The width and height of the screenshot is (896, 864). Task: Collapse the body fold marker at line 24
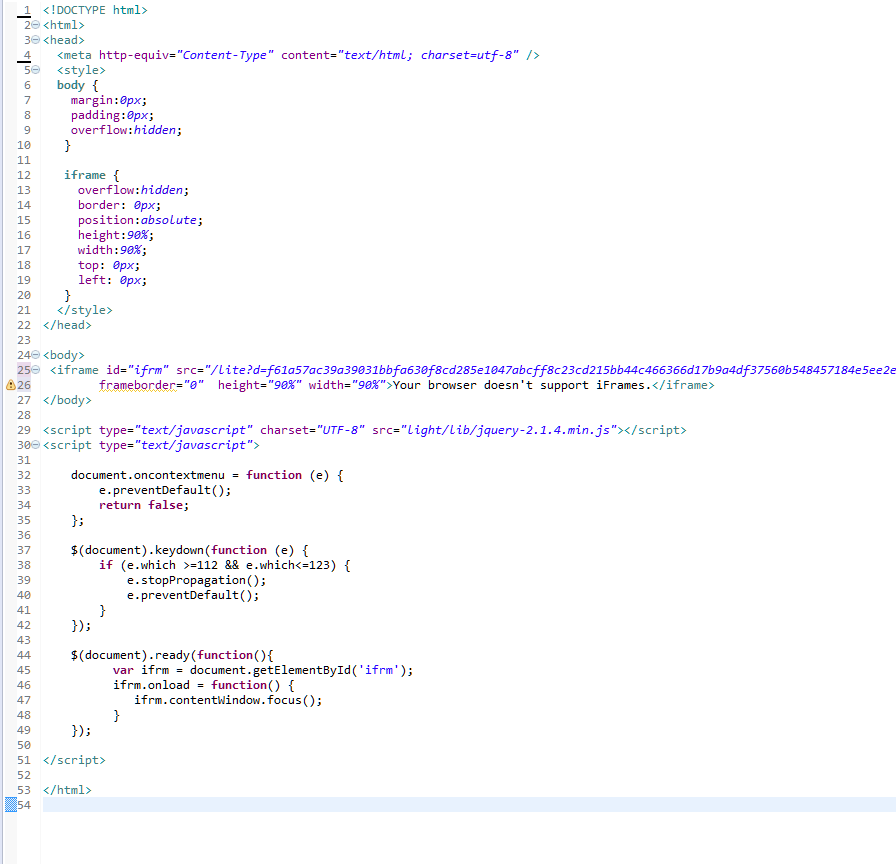point(35,355)
